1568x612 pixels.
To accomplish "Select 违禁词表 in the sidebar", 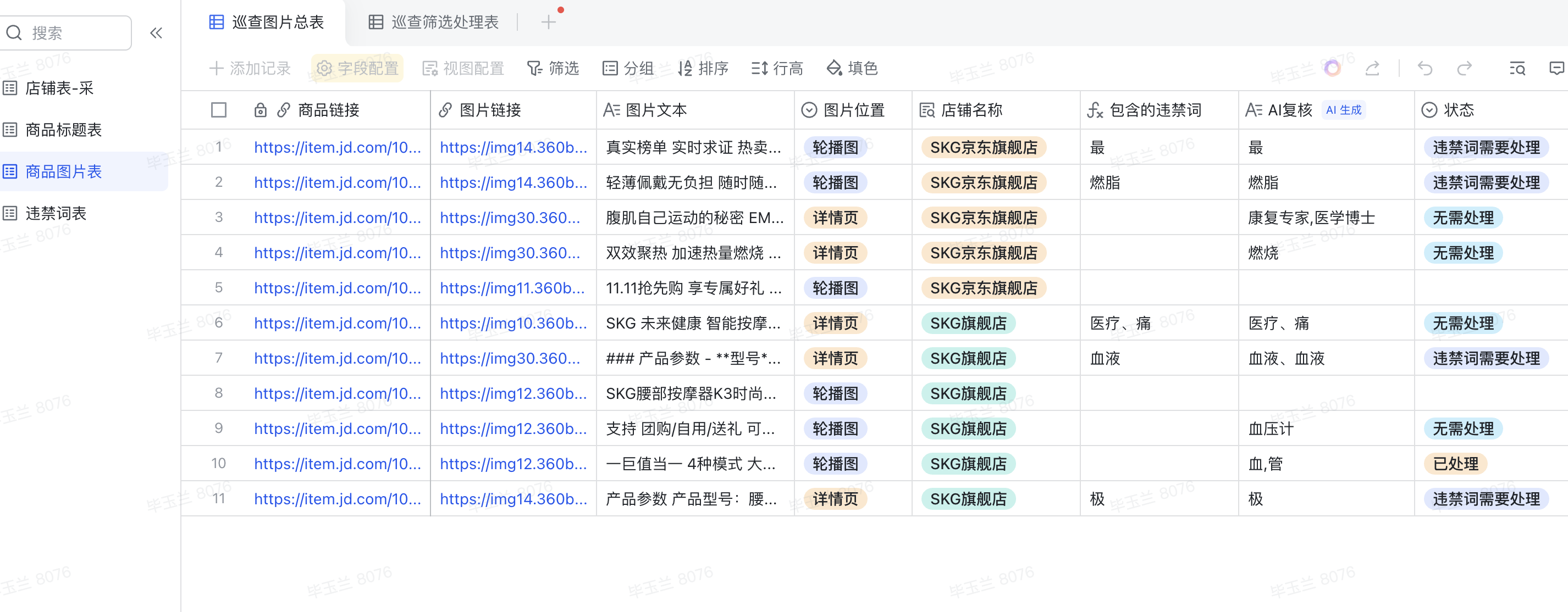I will pyautogui.click(x=56, y=213).
